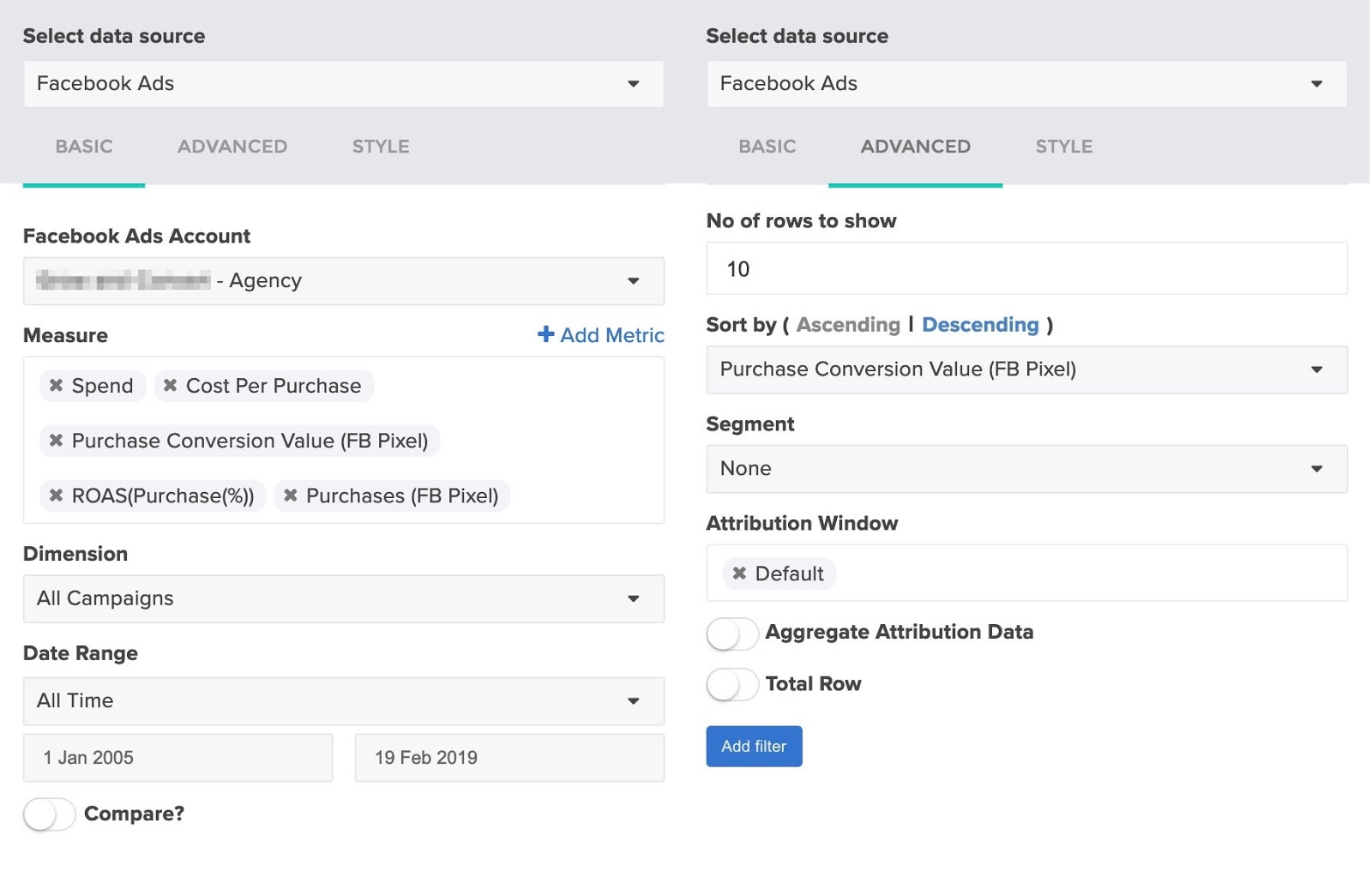
Task: Open Sort by Purchase Conversion Value dropdown
Action: click(x=1026, y=369)
